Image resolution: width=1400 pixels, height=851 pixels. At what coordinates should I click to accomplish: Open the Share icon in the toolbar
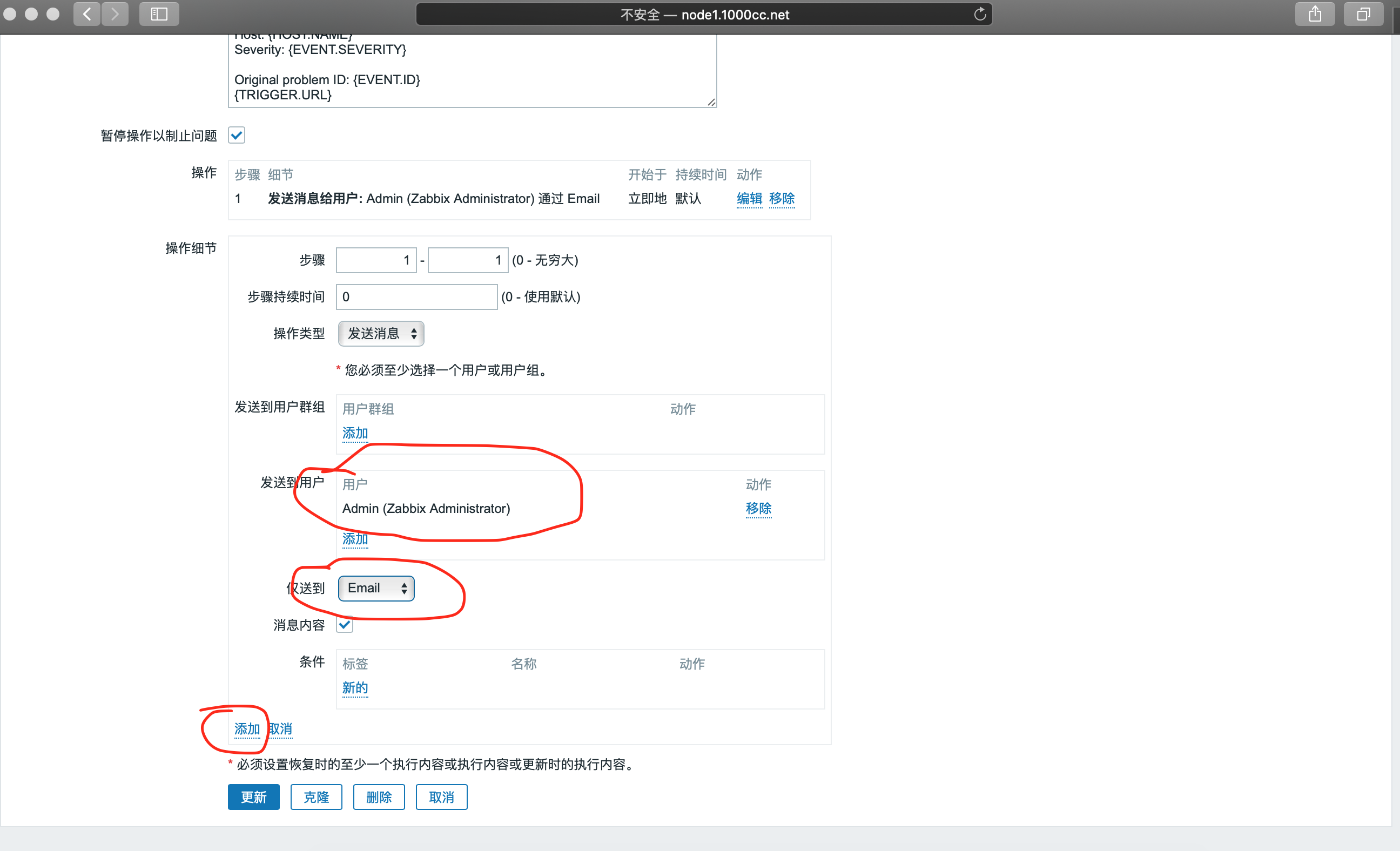pyautogui.click(x=1314, y=13)
